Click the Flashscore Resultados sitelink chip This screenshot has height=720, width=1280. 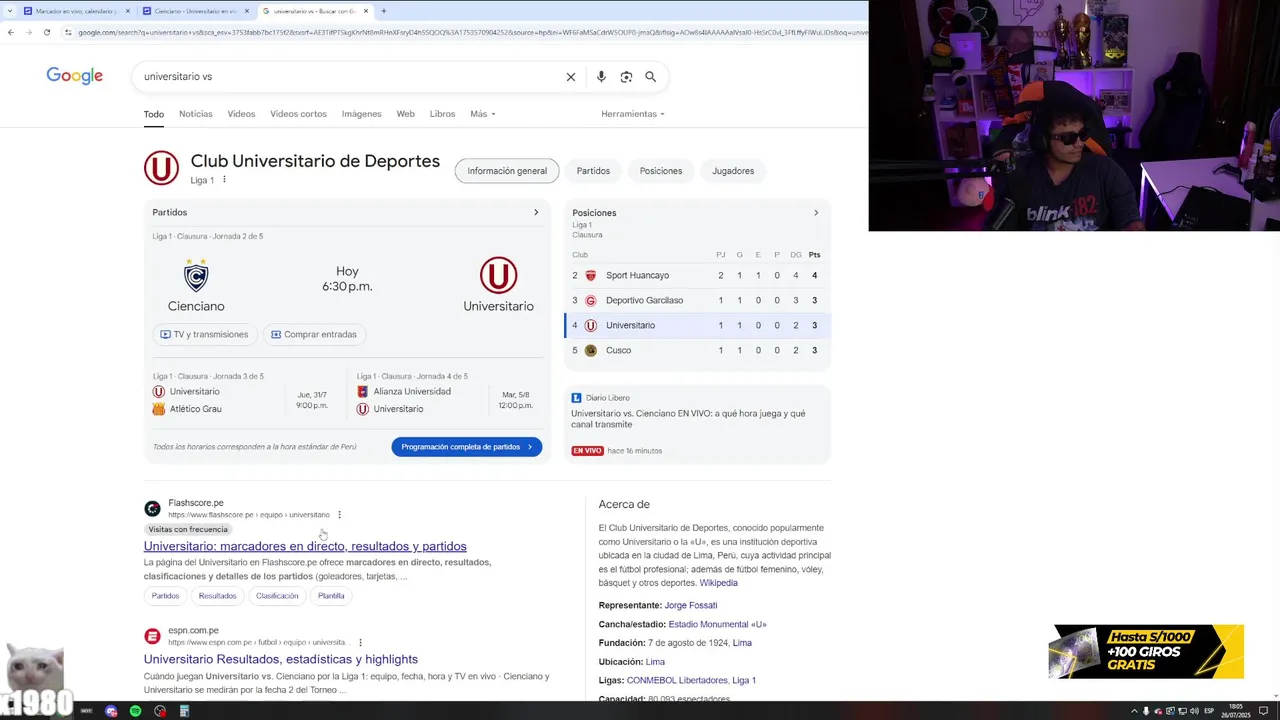(x=217, y=596)
